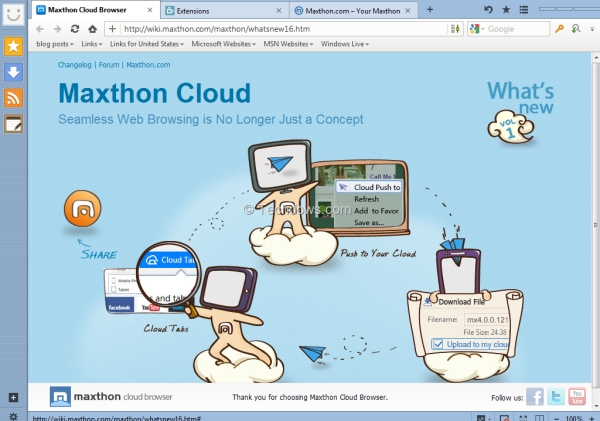Click the Facebook follow icon
Screen dimensions: 600x421
pos(535,396)
